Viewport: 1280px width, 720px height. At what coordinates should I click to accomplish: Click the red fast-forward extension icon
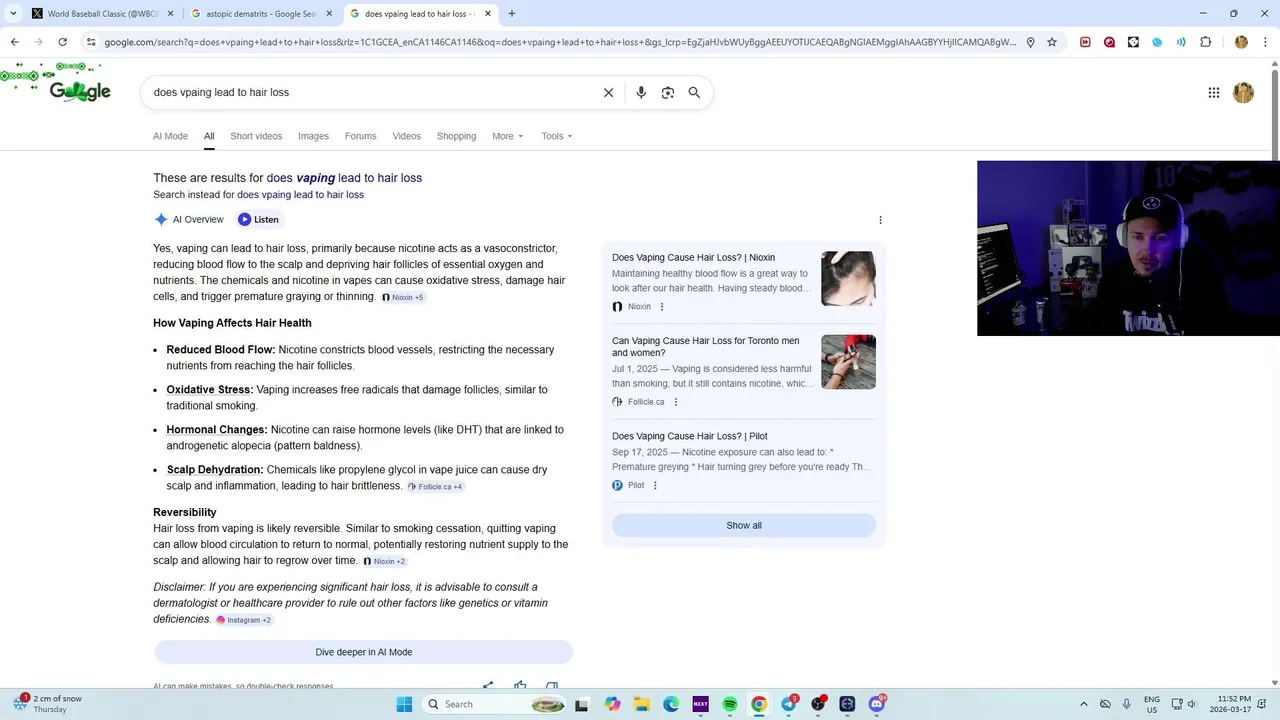(x=1085, y=42)
